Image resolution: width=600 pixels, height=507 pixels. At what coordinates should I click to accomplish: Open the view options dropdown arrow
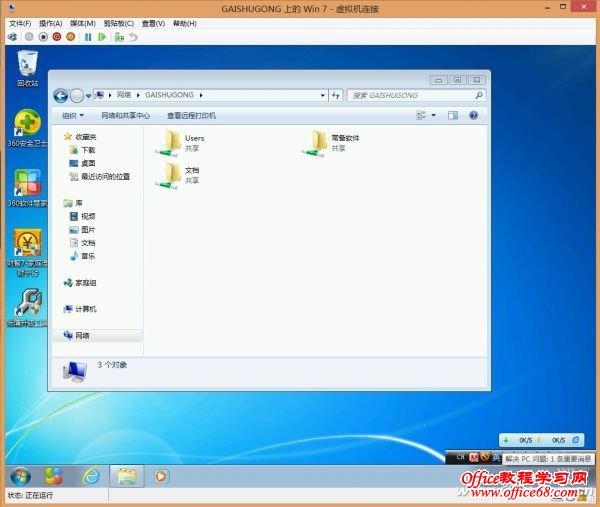[x=434, y=115]
